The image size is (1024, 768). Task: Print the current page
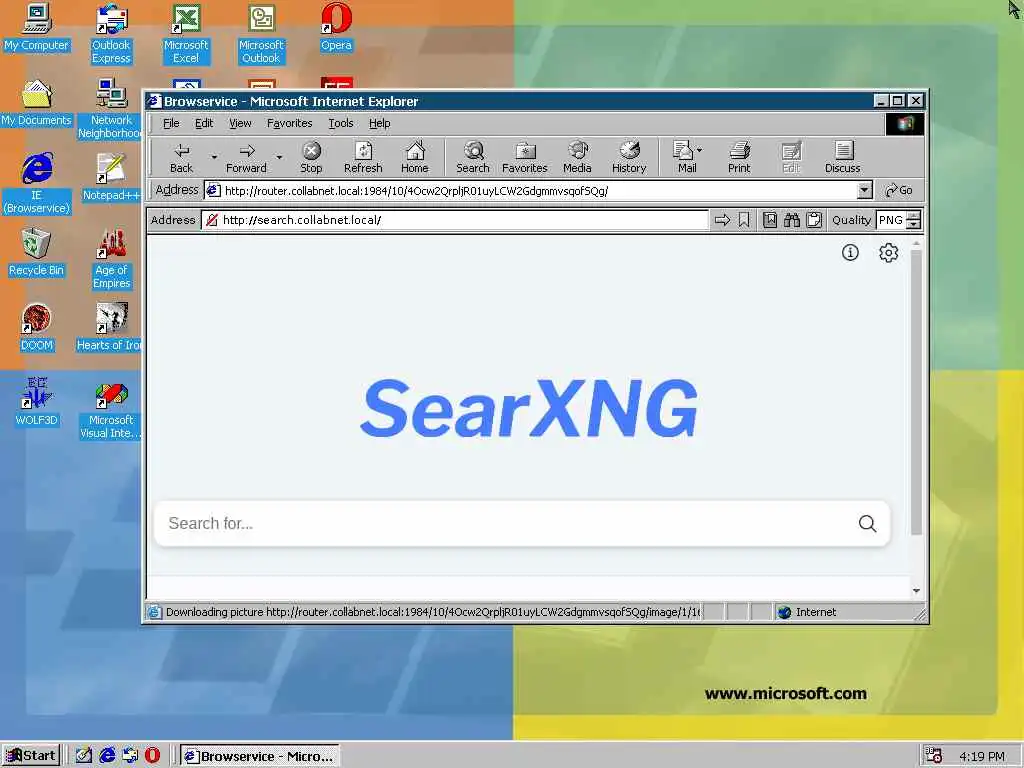739,157
